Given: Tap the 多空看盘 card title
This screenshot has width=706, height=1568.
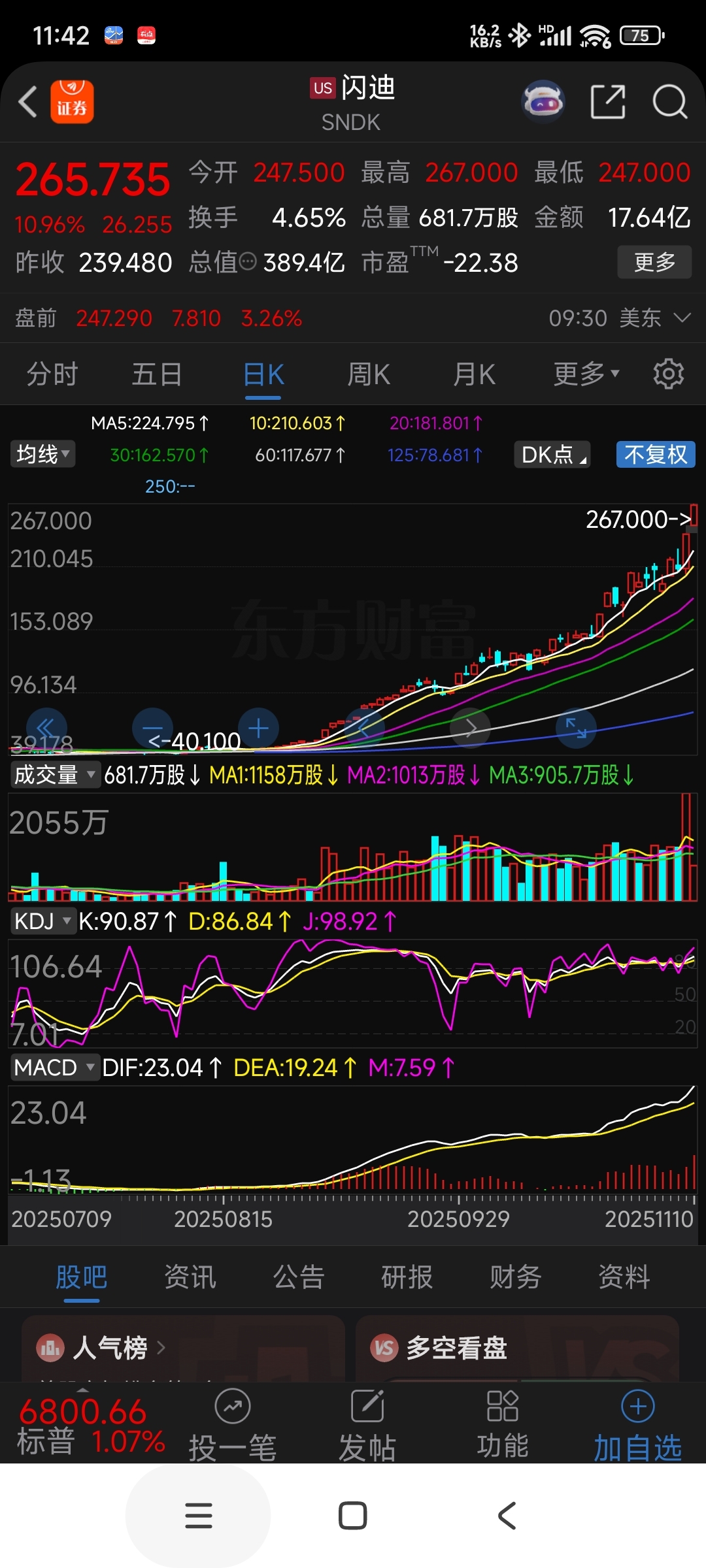Looking at the screenshot, I should coord(457,1348).
